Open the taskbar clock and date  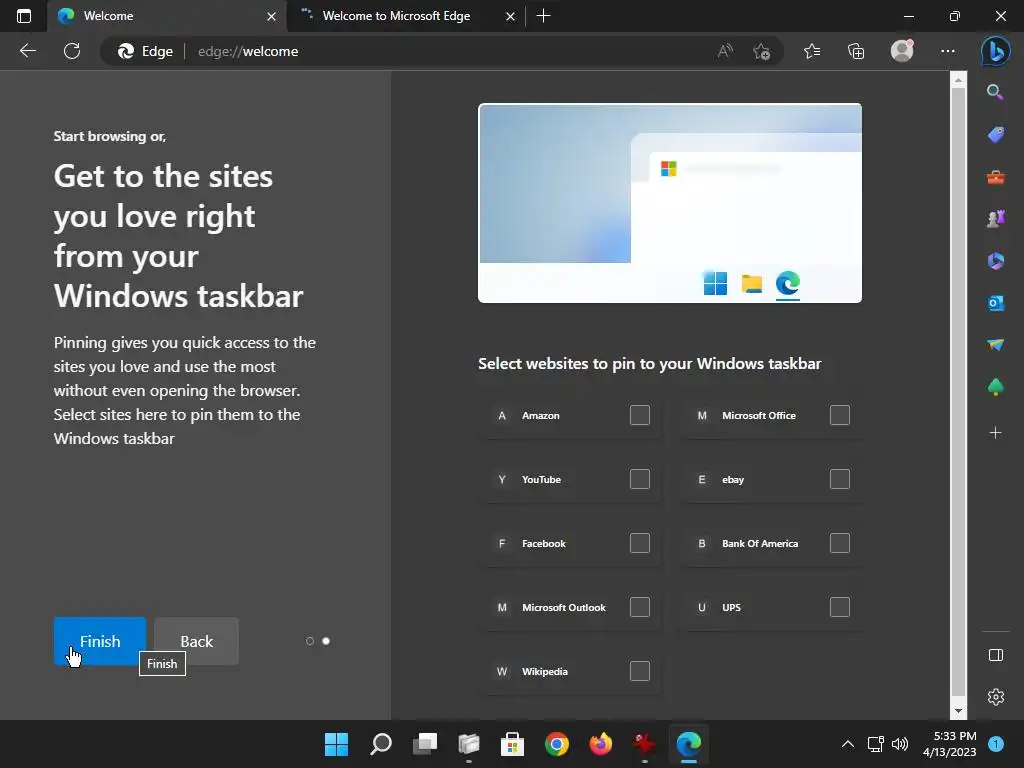pos(950,744)
